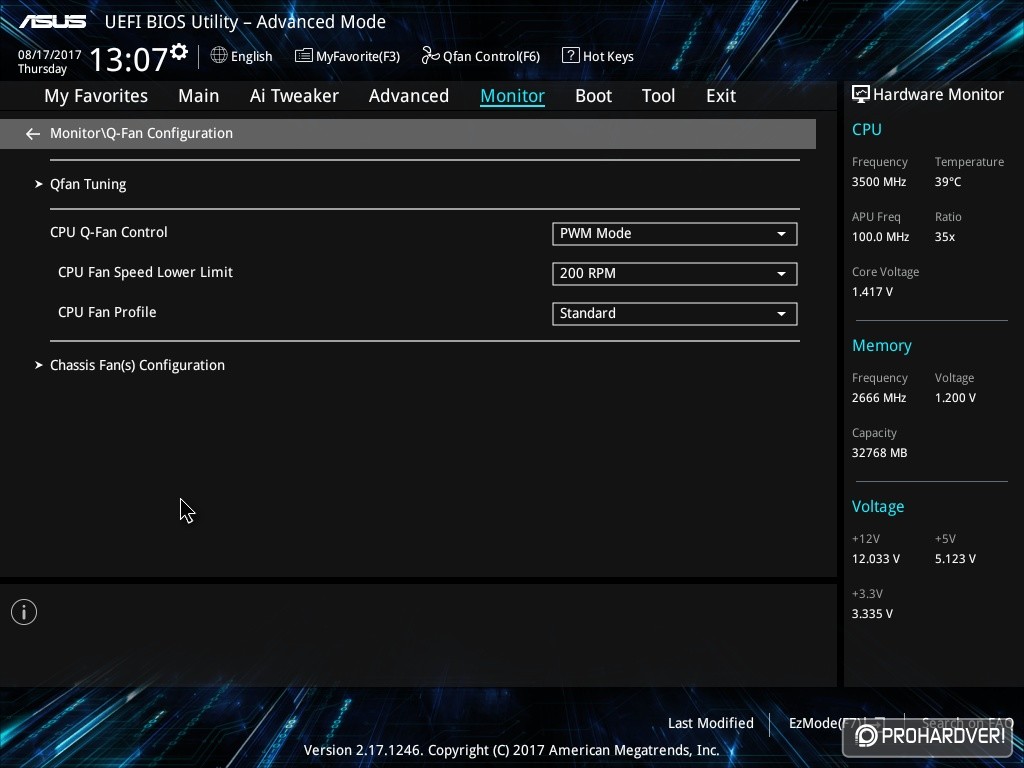The height and width of the screenshot is (768, 1024).
Task: Click the +3.3V reading 3.335 V
Action: tap(872, 614)
